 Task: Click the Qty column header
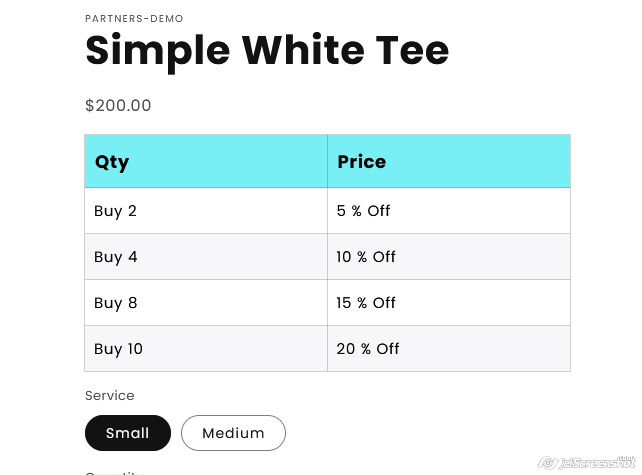112,162
